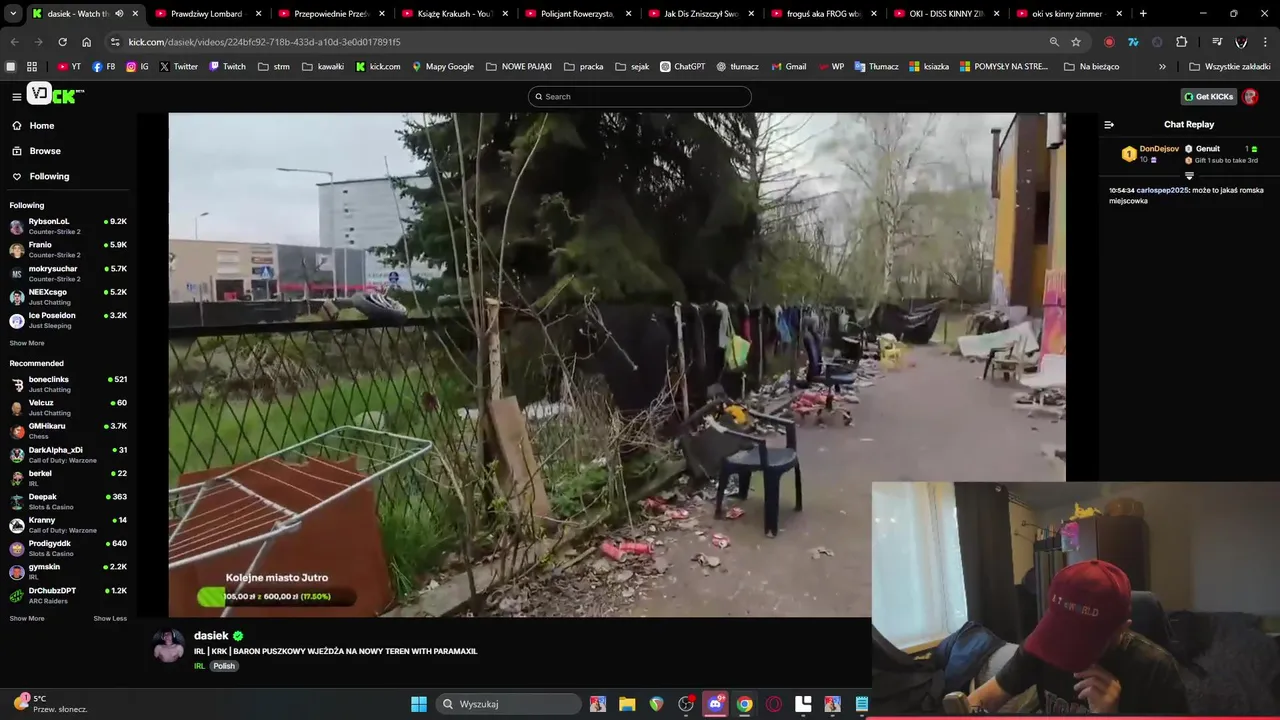
Task: Reload the page with browser refresh icon
Action: [x=62, y=42]
